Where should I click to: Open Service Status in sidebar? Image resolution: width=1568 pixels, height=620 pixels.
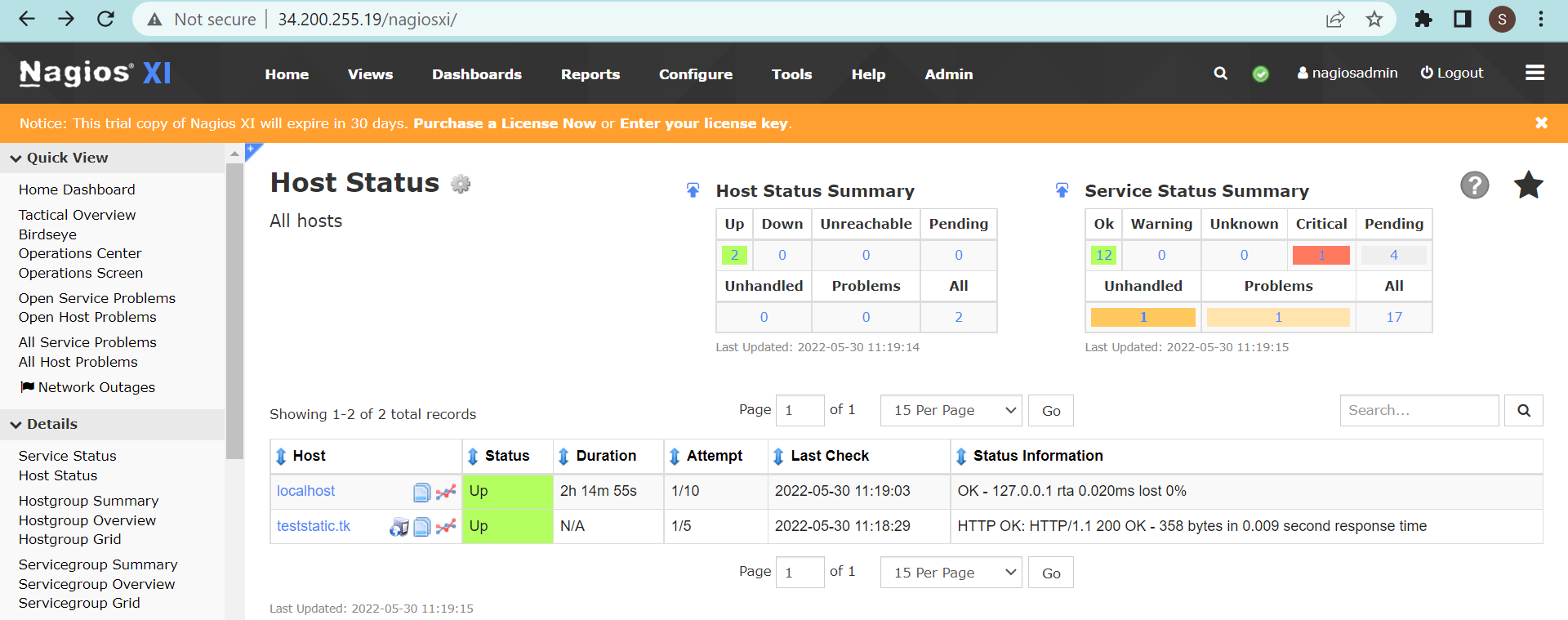tap(68, 456)
